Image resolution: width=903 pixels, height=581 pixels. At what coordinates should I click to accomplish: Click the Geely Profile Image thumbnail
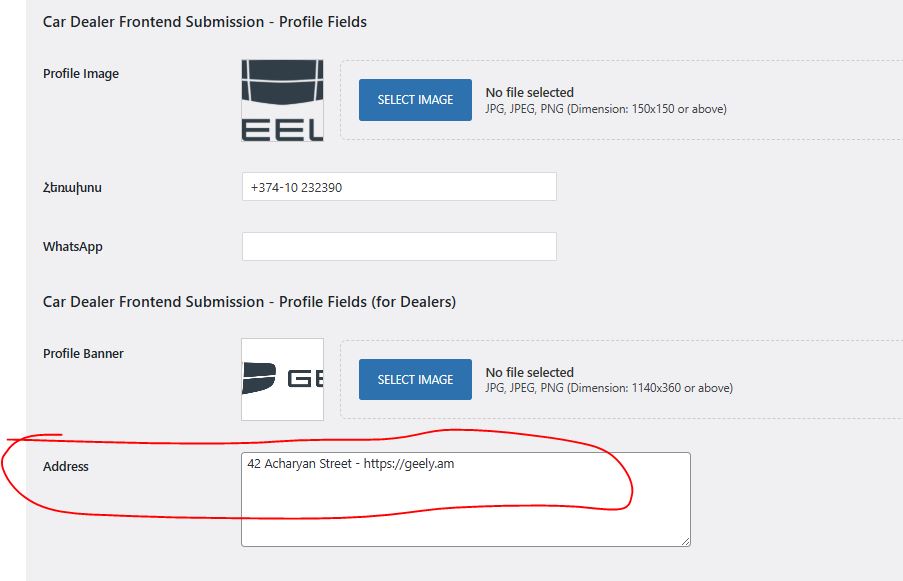(x=282, y=100)
